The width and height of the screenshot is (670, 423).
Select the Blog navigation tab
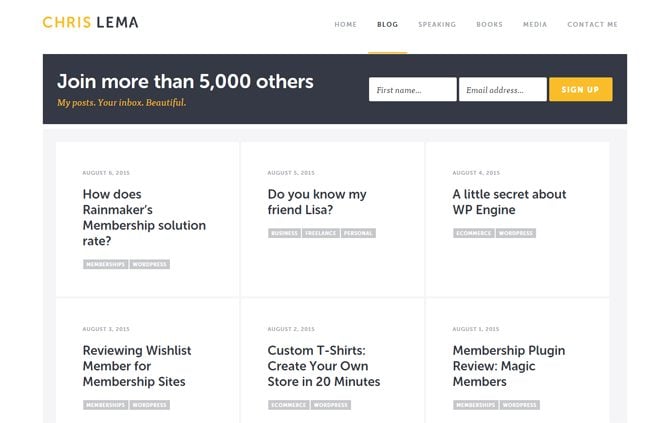387,24
